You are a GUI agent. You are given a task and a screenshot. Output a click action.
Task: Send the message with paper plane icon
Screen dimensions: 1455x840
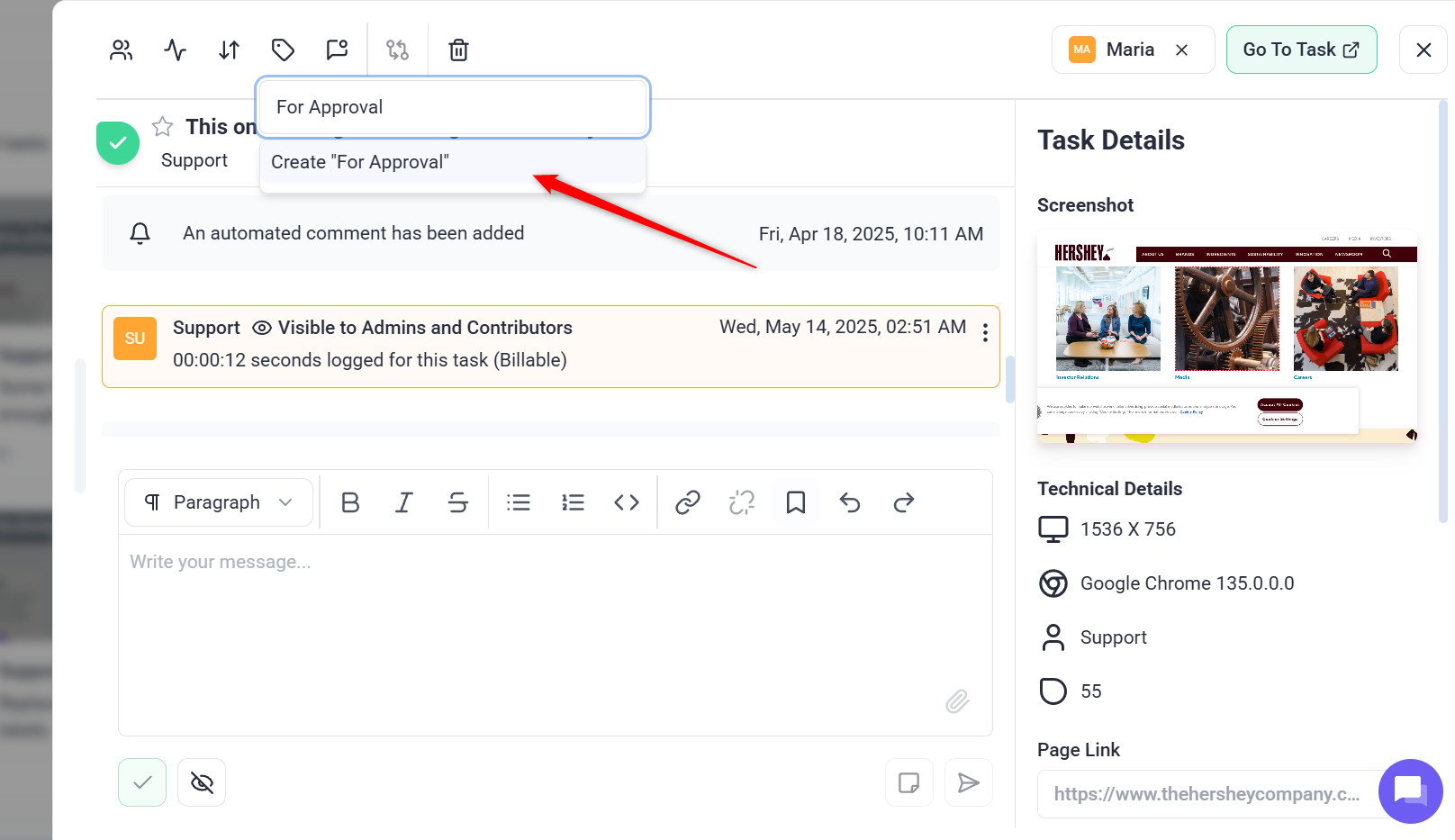click(x=968, y=783)
